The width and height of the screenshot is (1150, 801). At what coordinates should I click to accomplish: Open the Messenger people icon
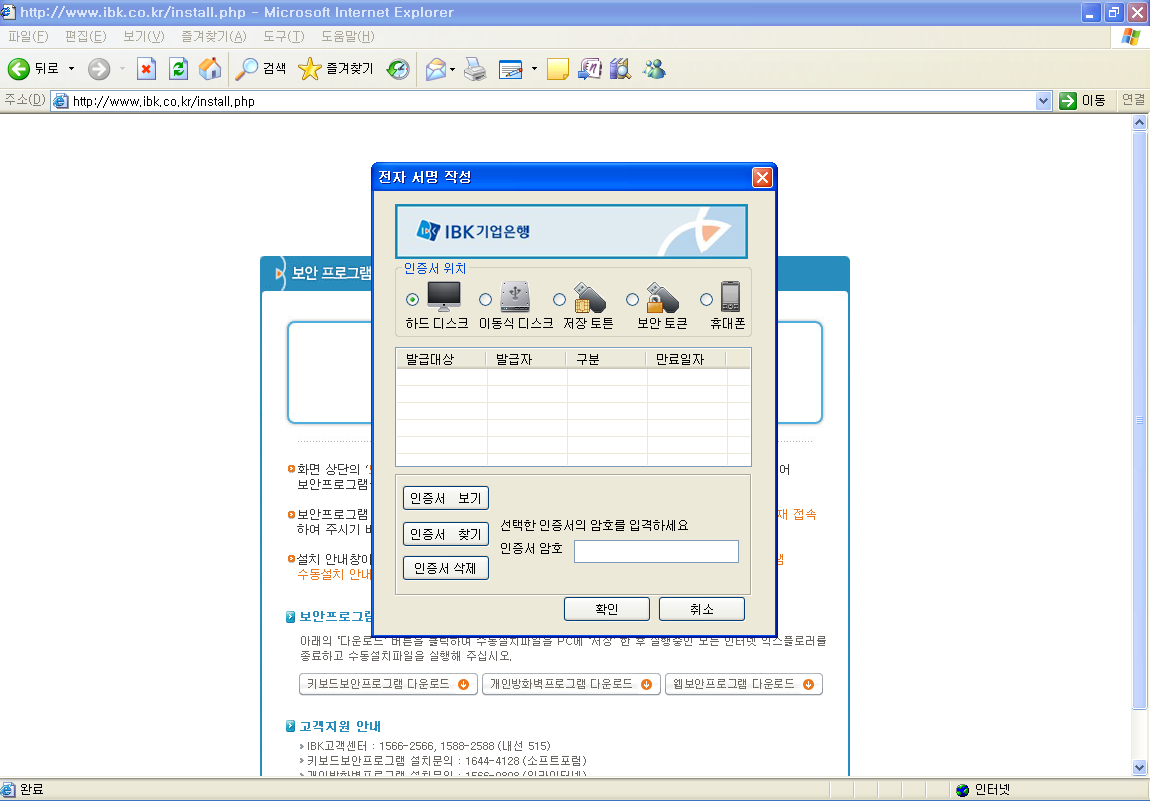point(653,69)
